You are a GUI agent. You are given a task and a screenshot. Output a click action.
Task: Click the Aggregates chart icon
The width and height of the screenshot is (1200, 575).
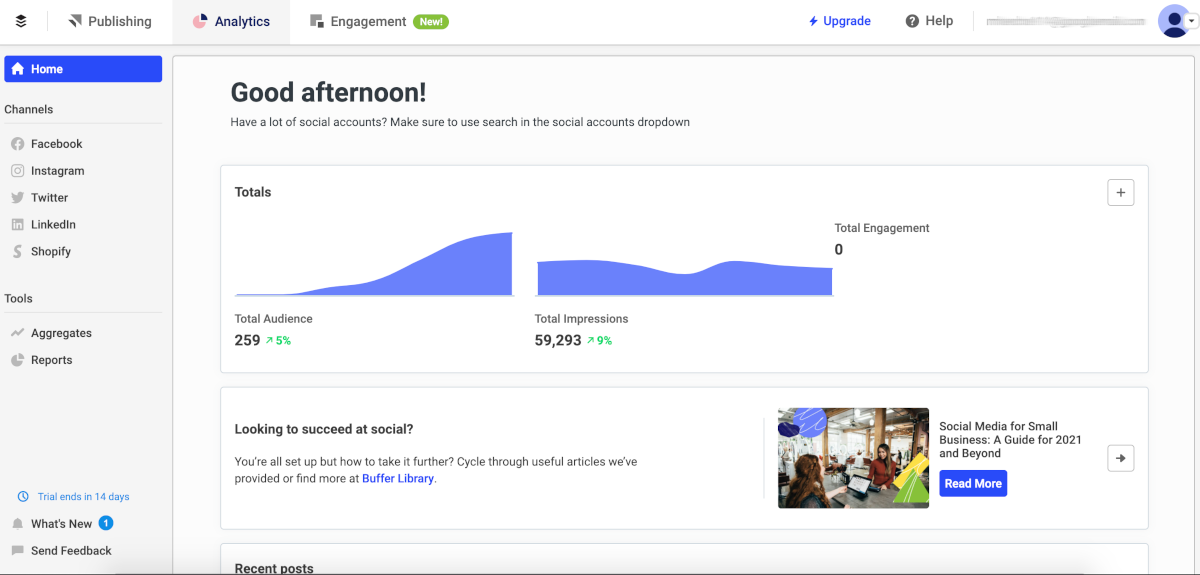pyautogui.click(x=17, y=333)
